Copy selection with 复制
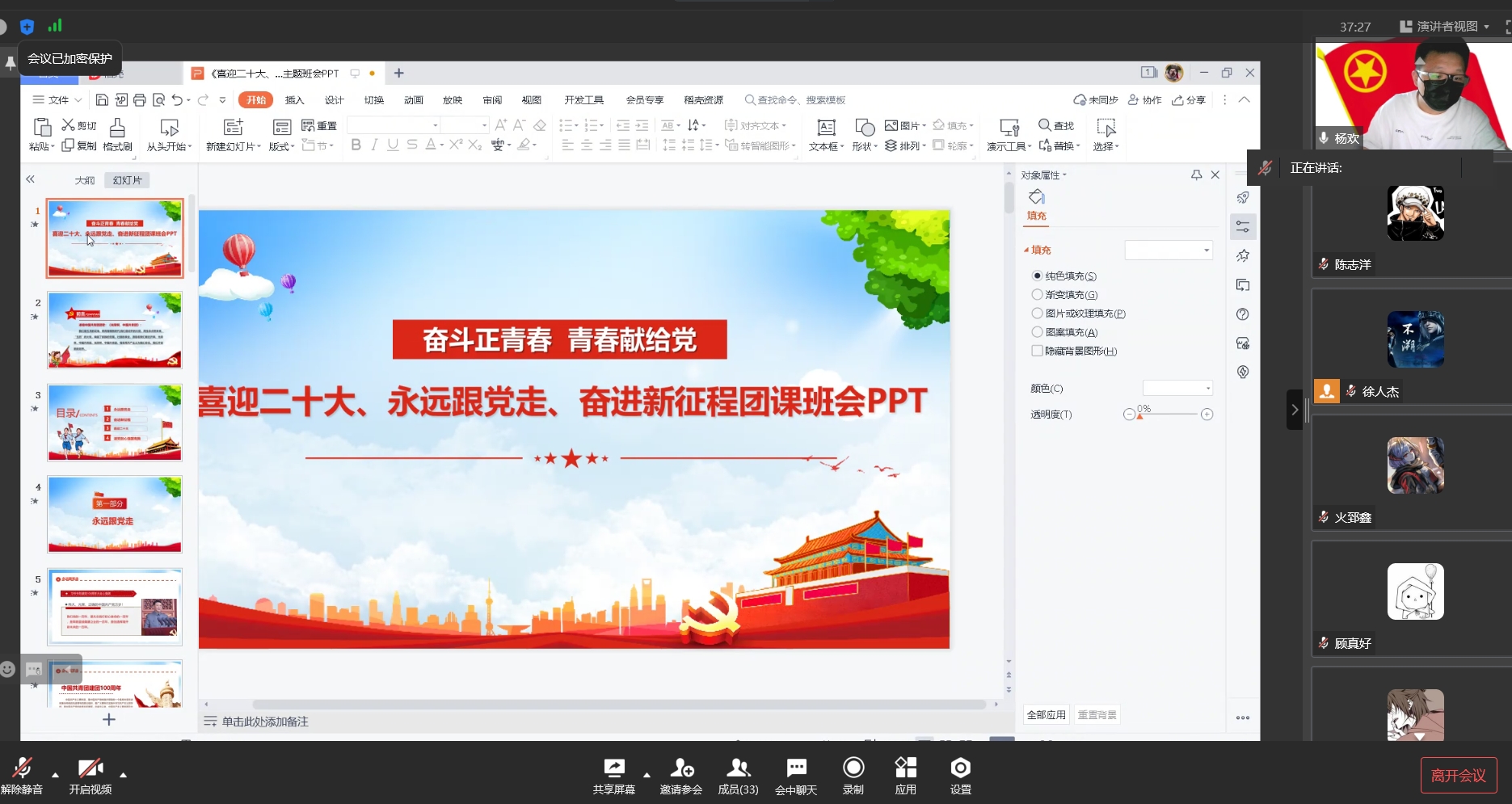 (79, 145)
